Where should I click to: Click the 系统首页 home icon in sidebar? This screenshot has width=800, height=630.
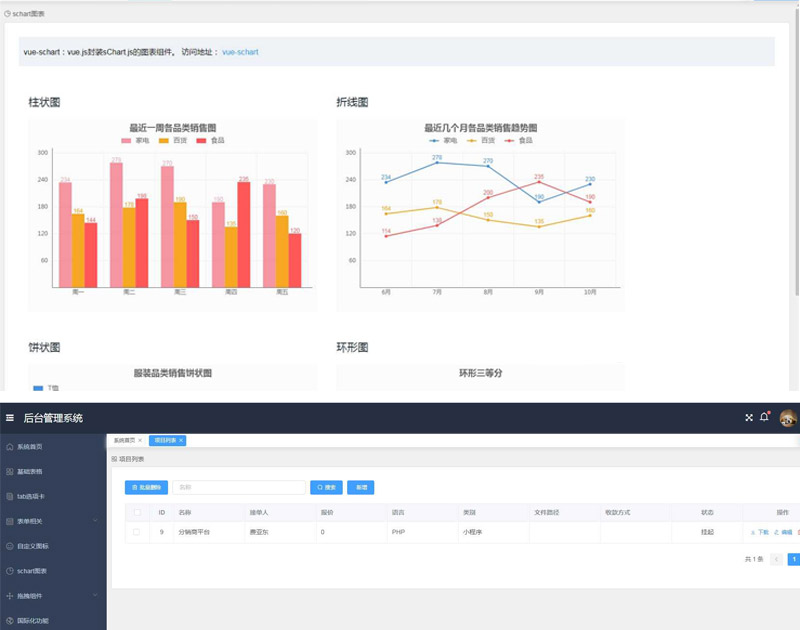point(10,446)
